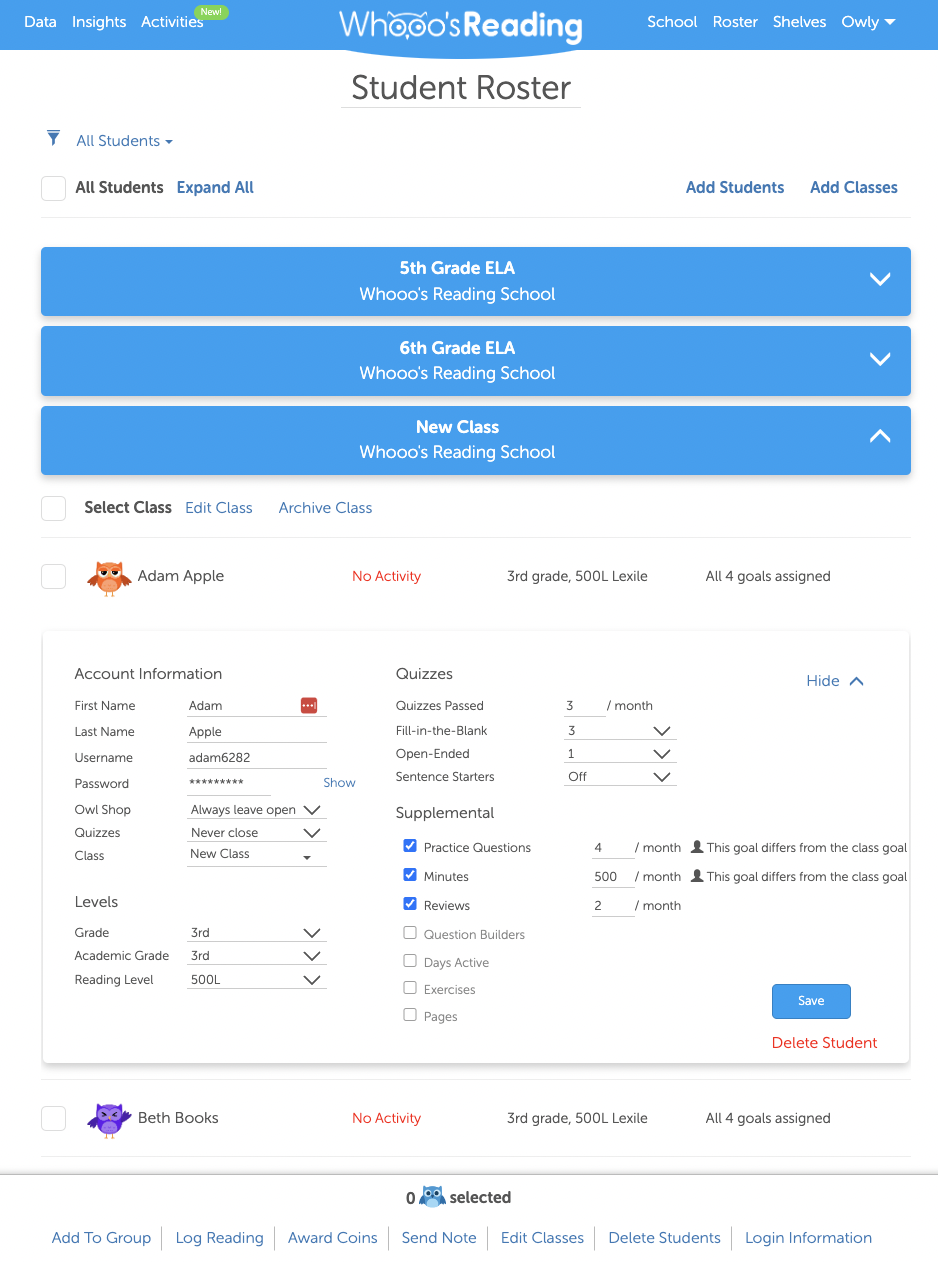The image size is (938, 1262).
Task: Select Beth Books' row checkbox
Action: click(x=53, y=1118)
